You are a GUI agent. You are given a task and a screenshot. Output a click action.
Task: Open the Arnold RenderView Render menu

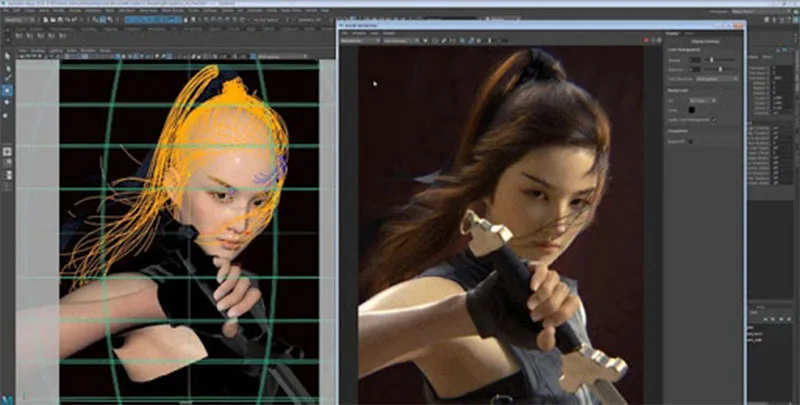(x=389, y=33)
